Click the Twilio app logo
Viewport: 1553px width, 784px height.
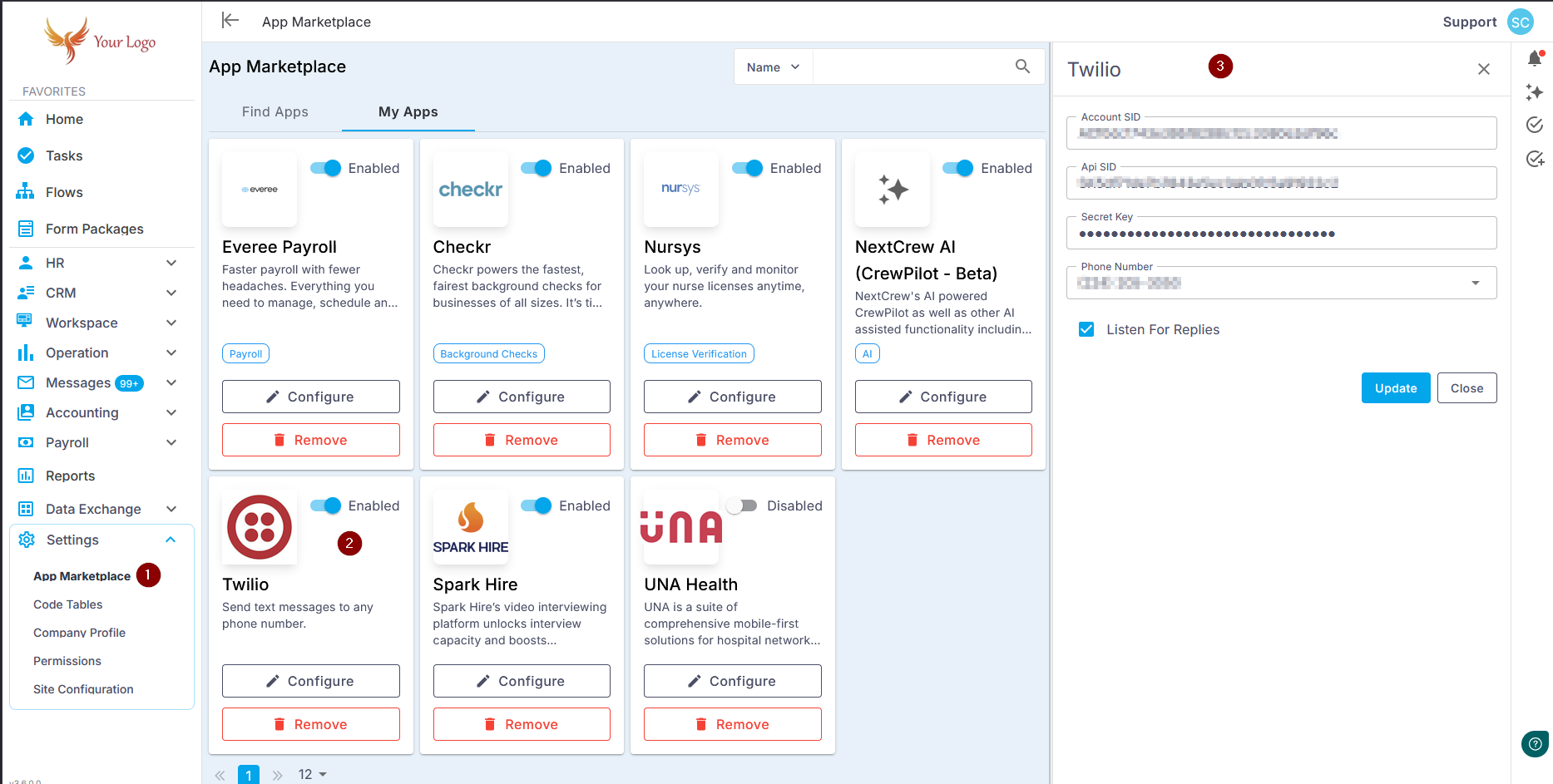[x=260, y=527]
